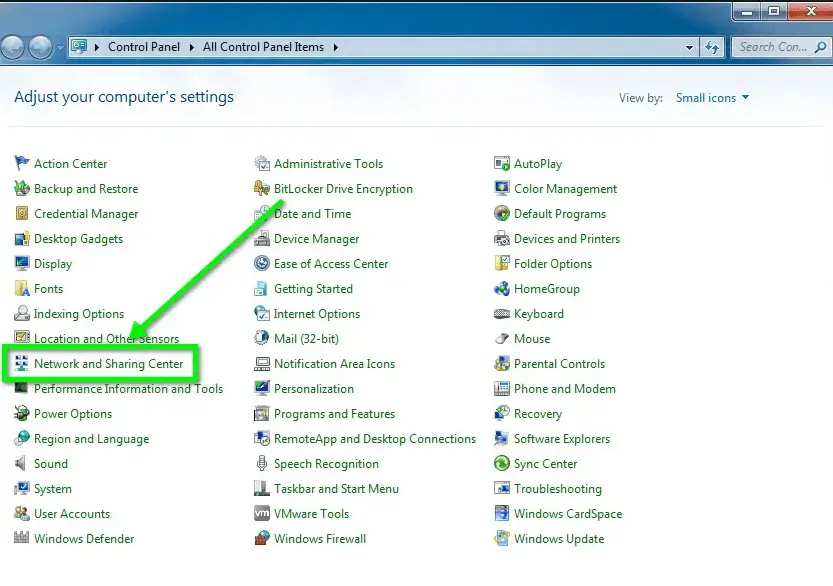Click the Ease of Access Center icon
This screenshot has height=586, width=833.
(262, 263)
